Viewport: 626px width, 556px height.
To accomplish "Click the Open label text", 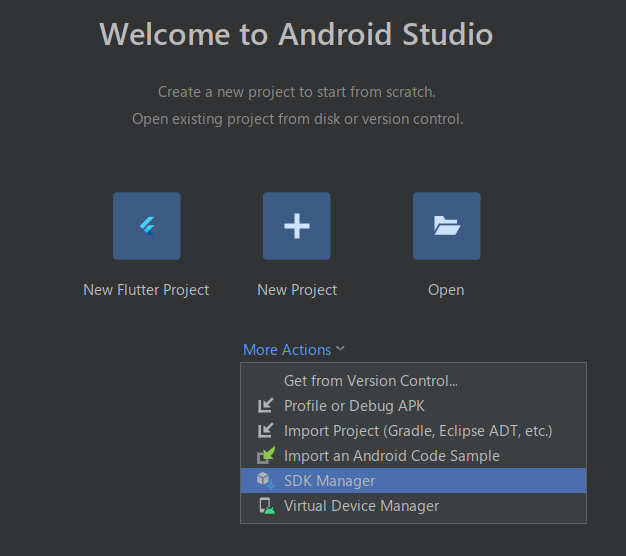I will 446,290.
